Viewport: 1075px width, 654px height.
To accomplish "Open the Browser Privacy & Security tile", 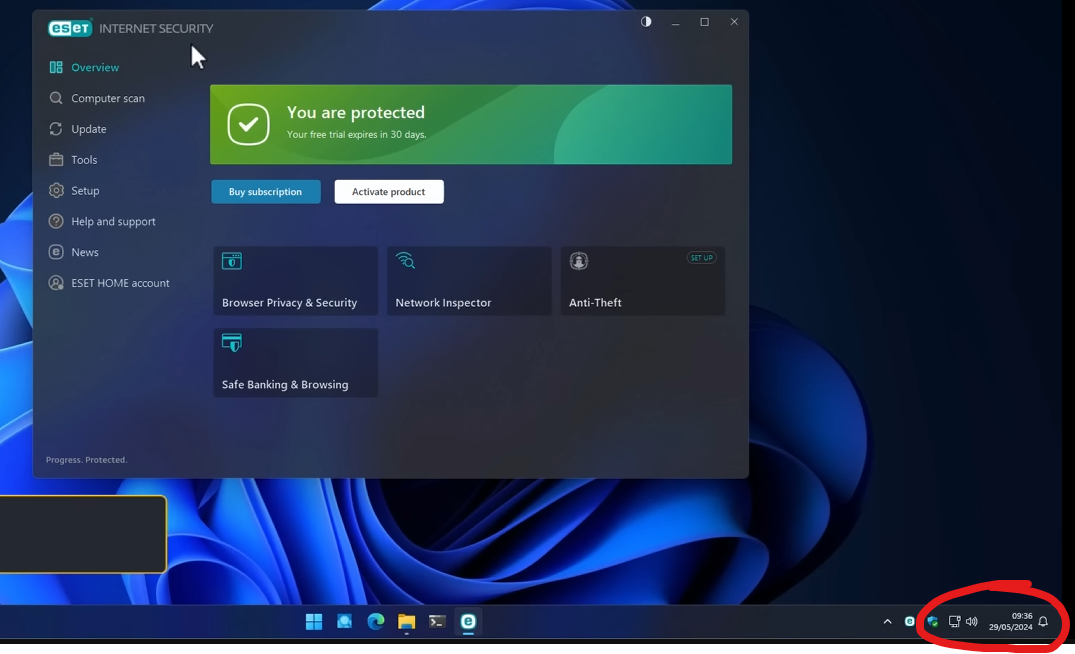I will [295, 281].
